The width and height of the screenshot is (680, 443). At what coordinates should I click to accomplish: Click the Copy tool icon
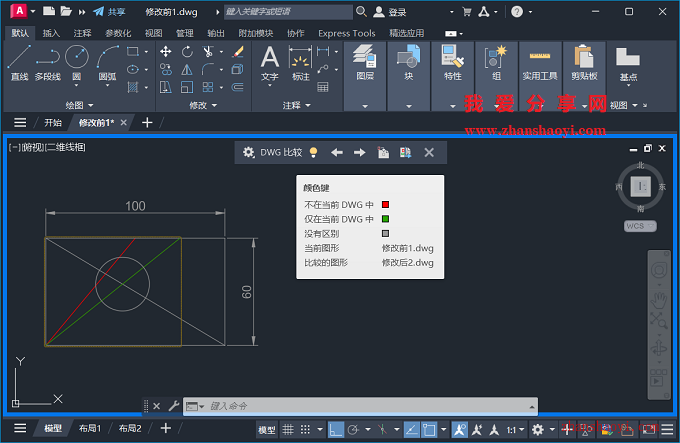coord(165,69)
